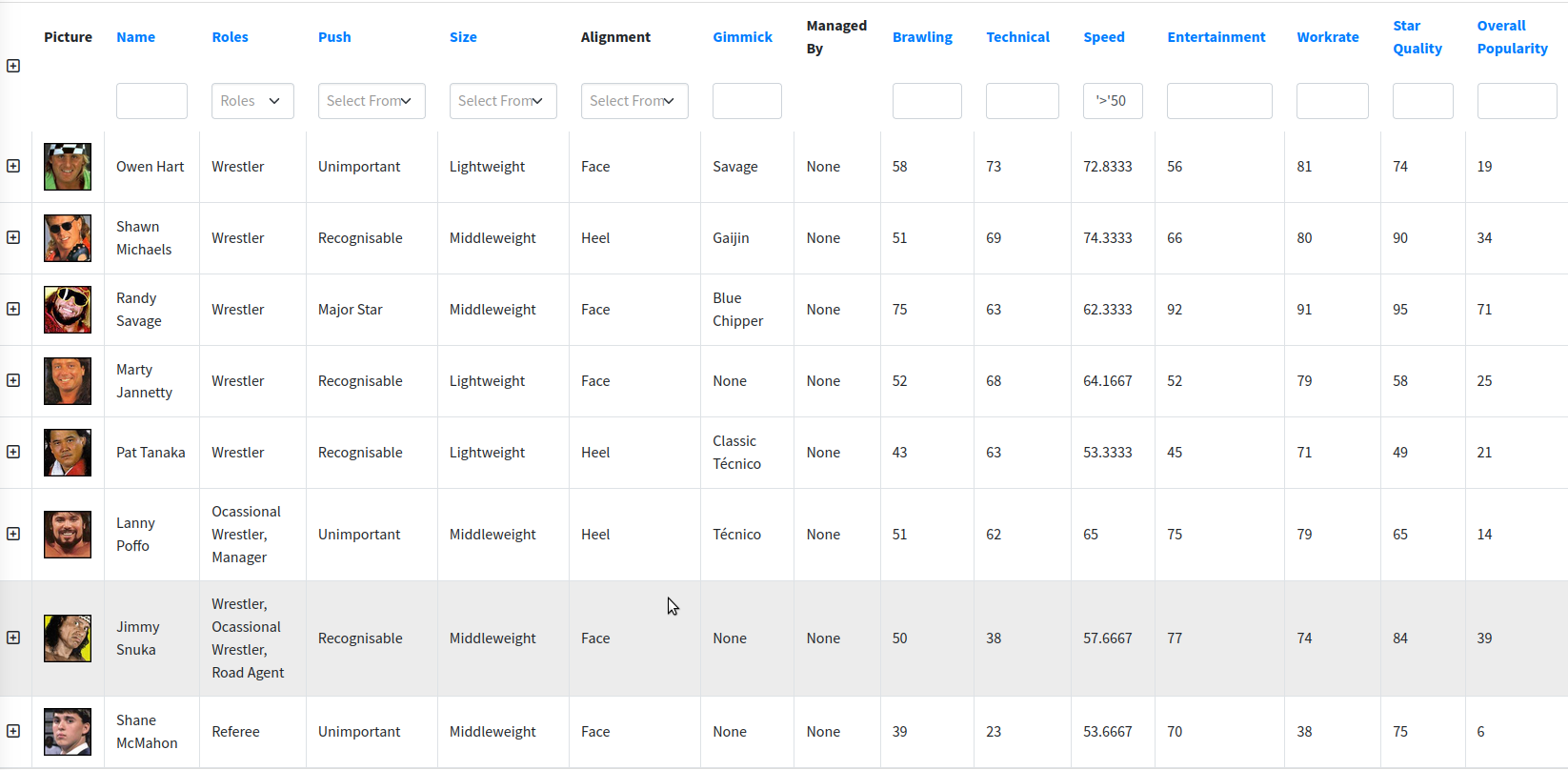This screenshot has width=1568, height=770.
Task: Expand the Jimmy Snuka row details
Action: click(x=13, y=638)
